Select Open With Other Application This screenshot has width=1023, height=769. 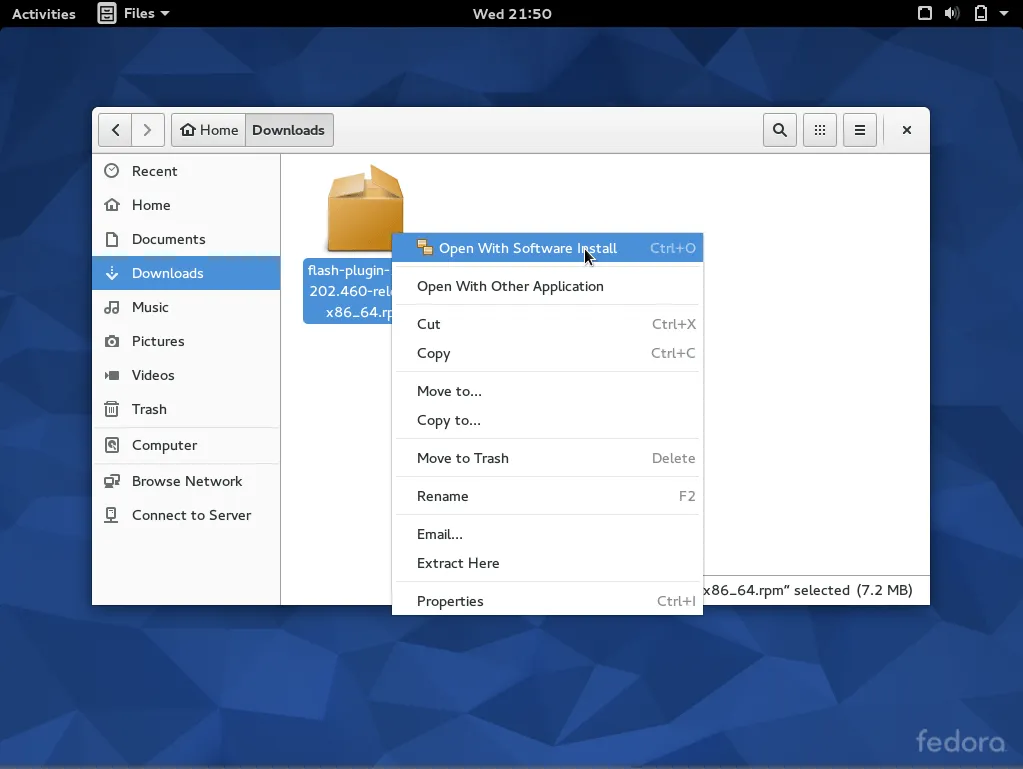point(510,286)
